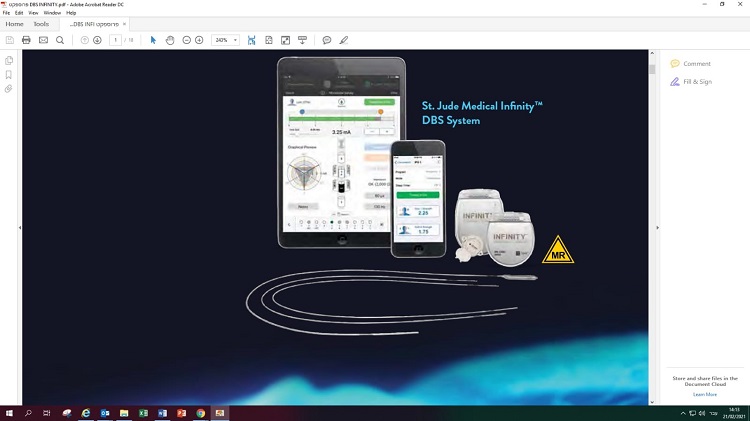Click Fit one full page icon

click(x=269, y=40)
